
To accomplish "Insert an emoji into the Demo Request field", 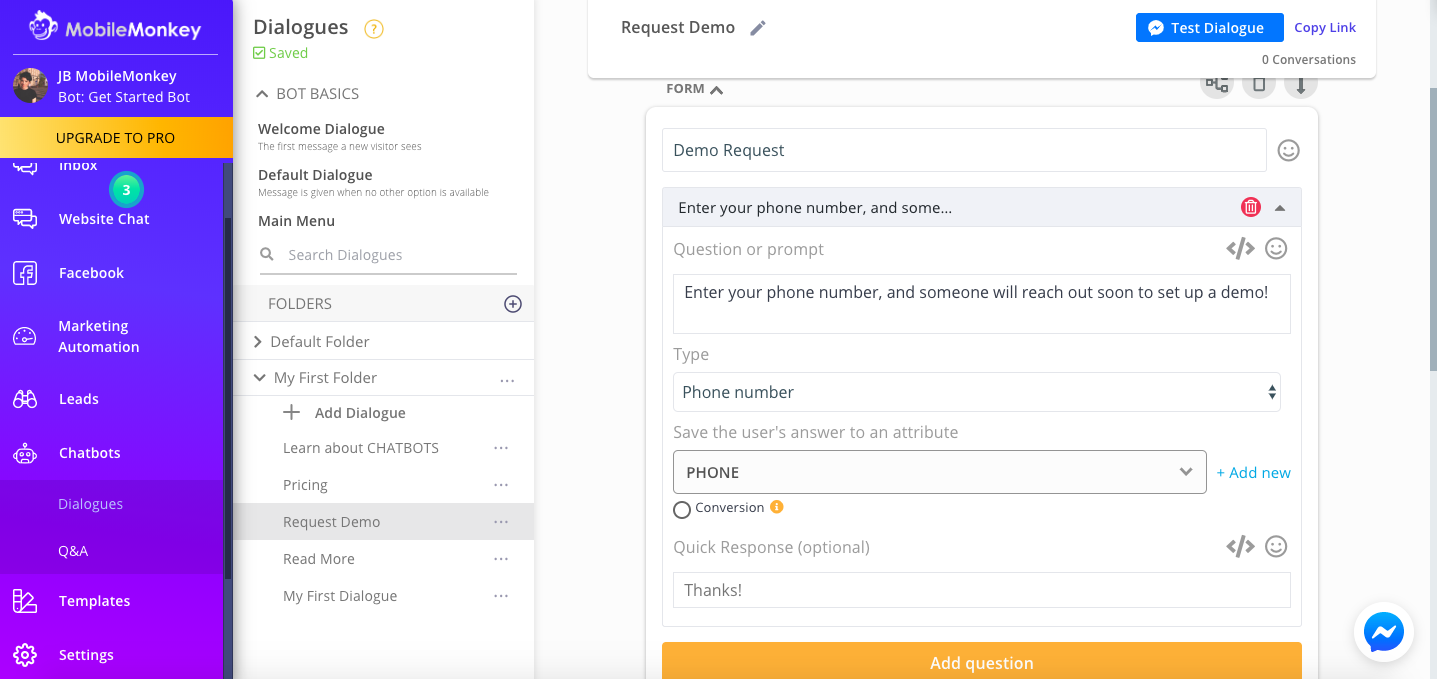I will [x=1288, y=150].
